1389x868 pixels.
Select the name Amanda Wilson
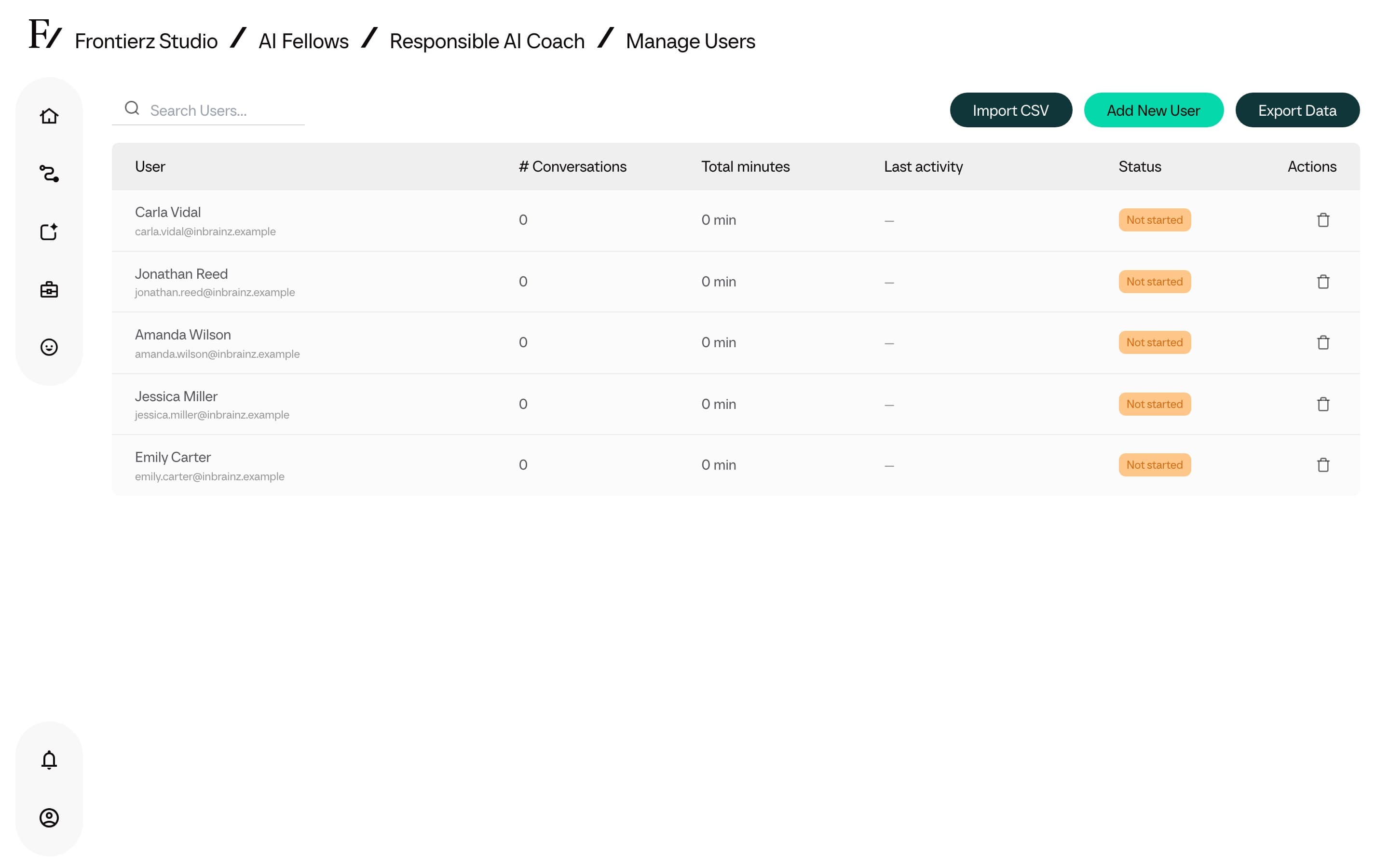(182, 335)
